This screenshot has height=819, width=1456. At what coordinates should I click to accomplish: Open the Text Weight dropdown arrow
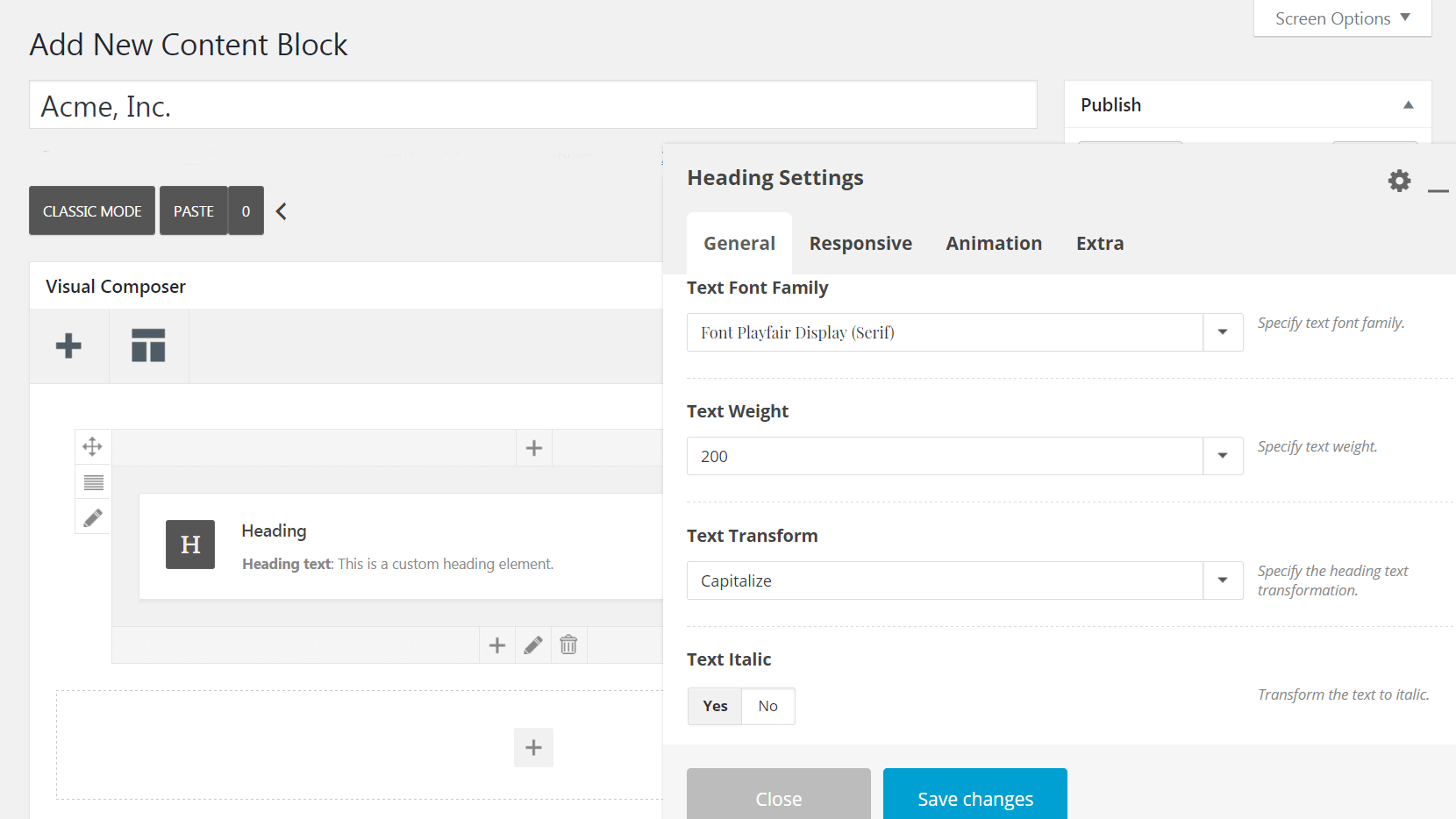[1223, 456]
